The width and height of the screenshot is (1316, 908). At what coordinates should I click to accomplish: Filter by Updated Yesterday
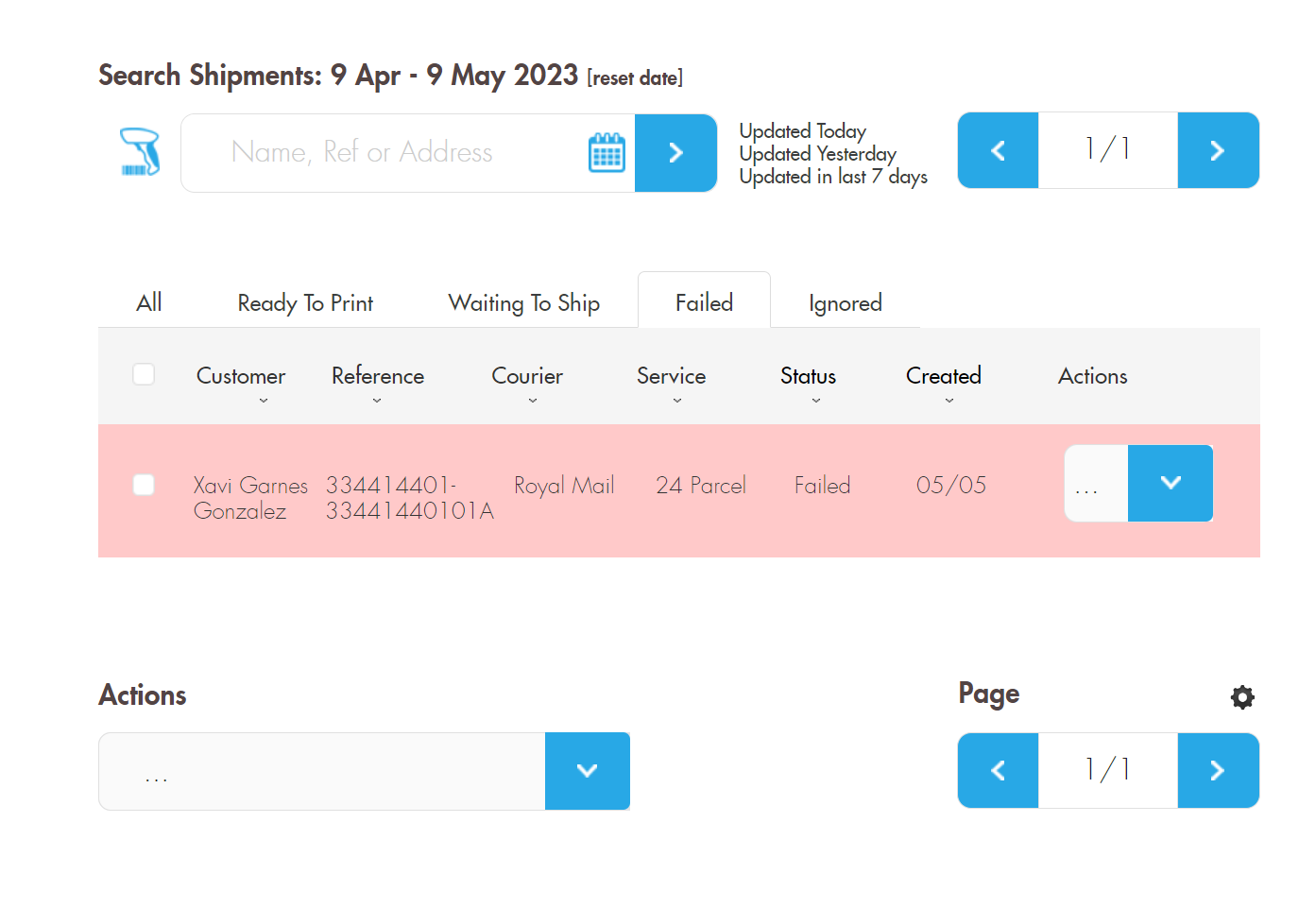pyautogui.click(x=818, y=154)
